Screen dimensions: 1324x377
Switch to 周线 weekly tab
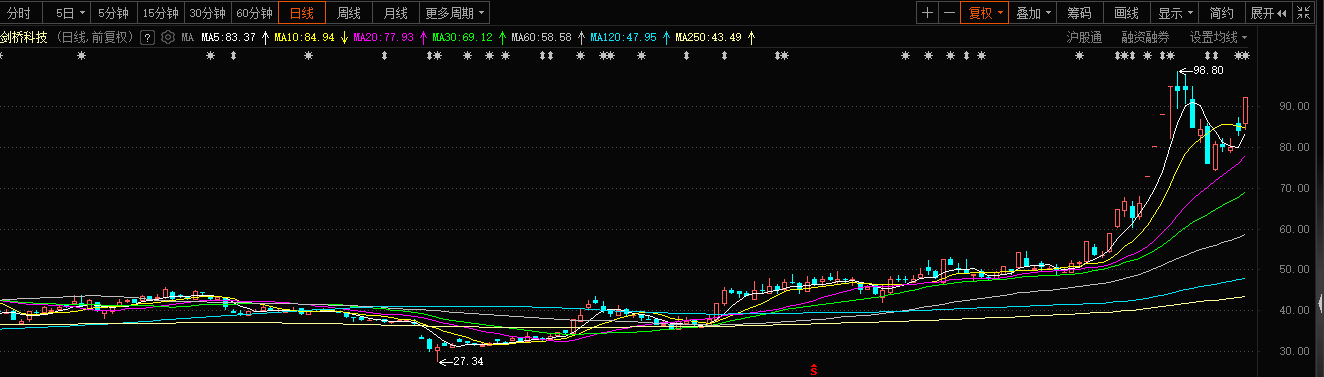pyautogui.click(x=348, y=13)
